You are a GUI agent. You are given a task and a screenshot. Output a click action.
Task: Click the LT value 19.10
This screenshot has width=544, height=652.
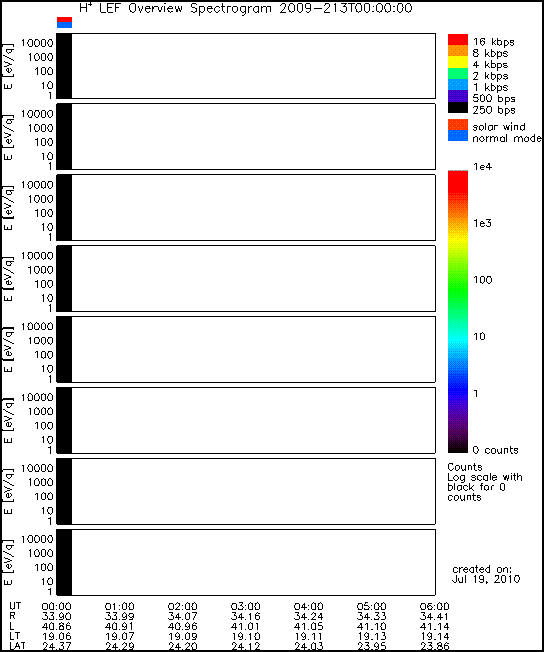(x=245, y=637)
